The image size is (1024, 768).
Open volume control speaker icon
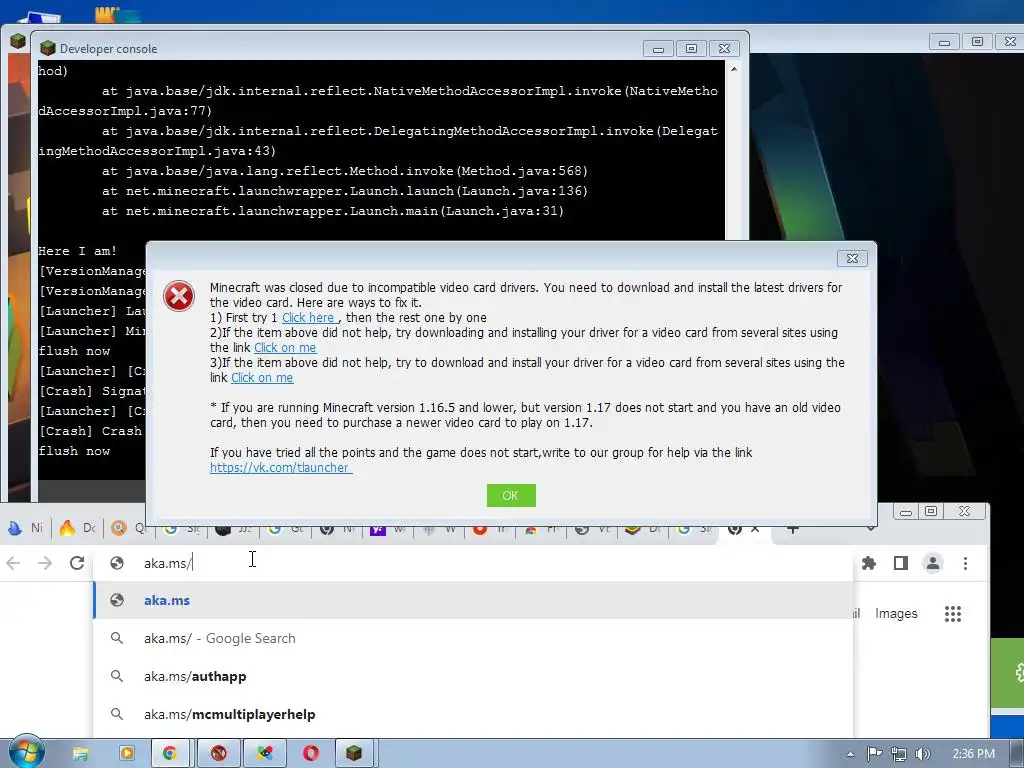pos(922,754)
